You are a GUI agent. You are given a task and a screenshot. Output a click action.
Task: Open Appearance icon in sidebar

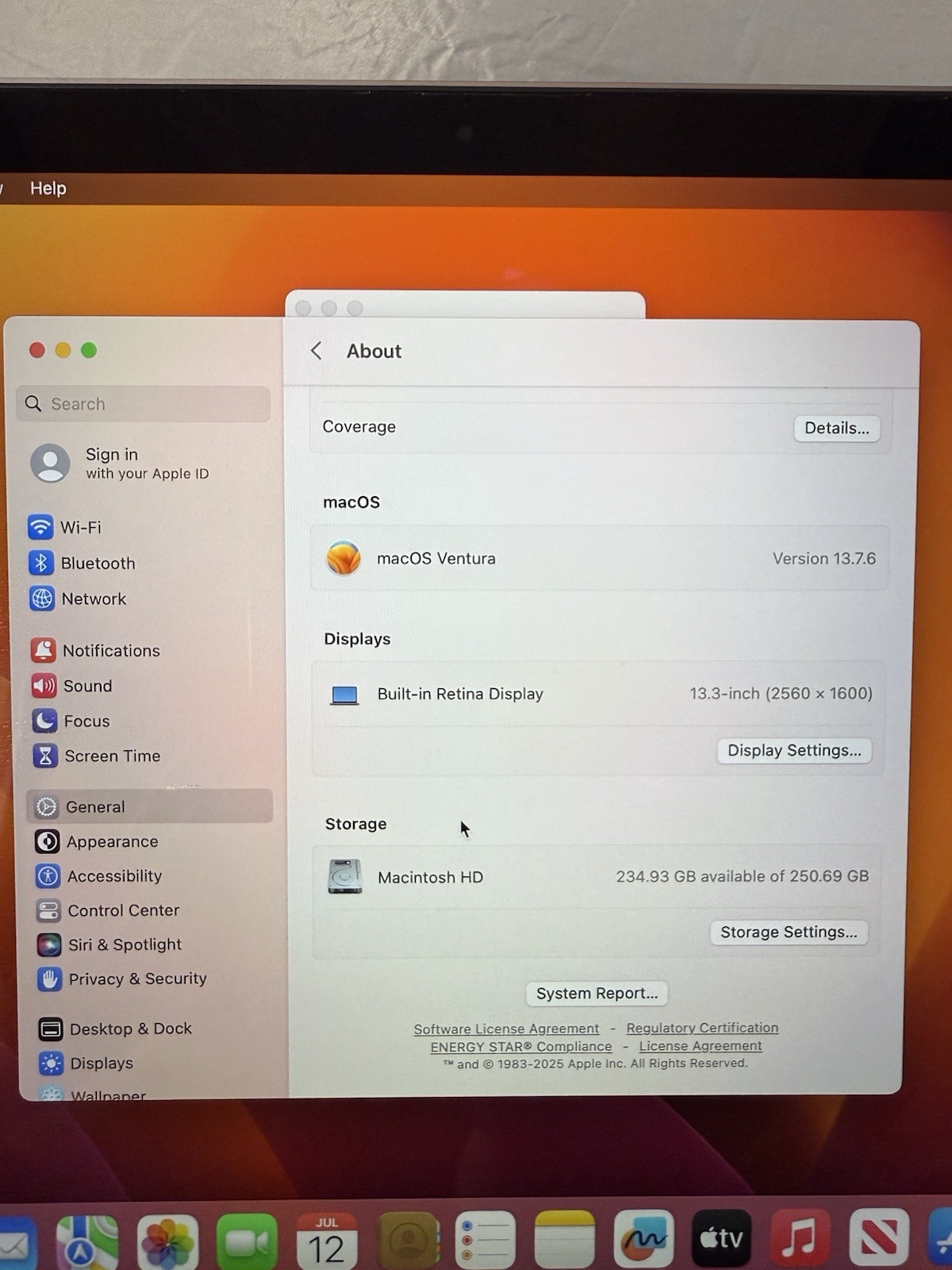click(48, 841)
